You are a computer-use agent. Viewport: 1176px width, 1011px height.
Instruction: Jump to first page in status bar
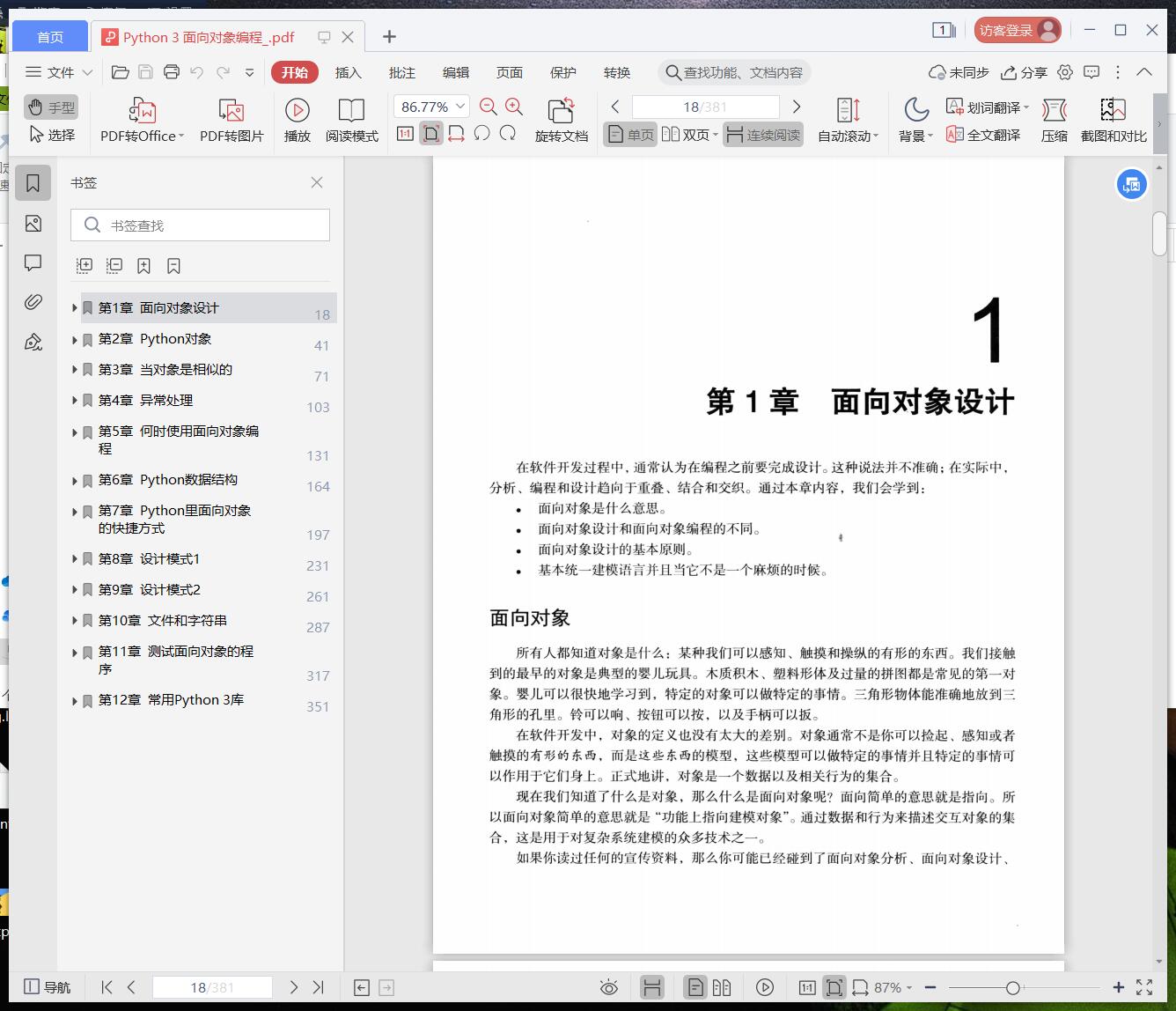[x=107, y=987]
